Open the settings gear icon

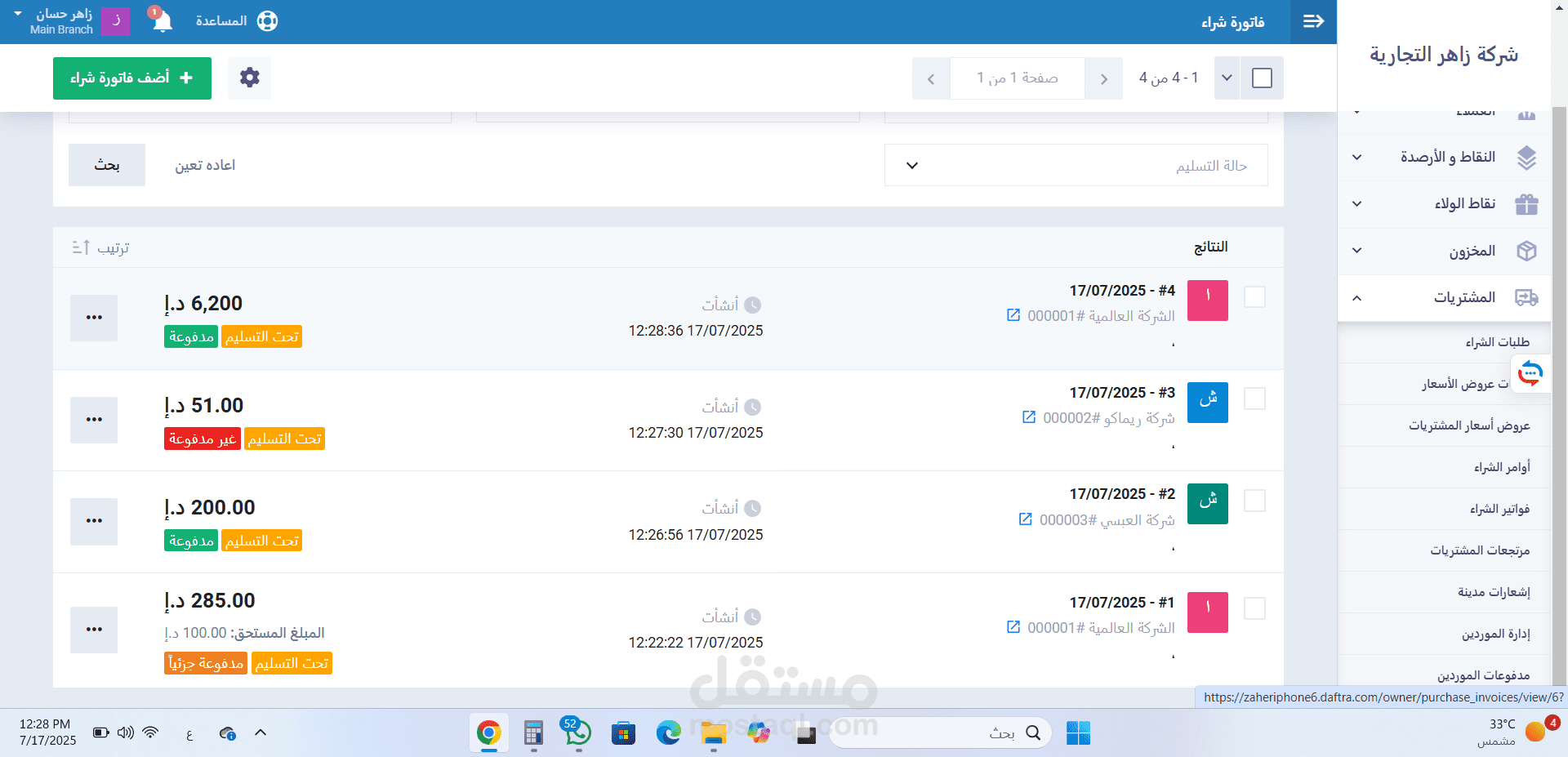249,78
